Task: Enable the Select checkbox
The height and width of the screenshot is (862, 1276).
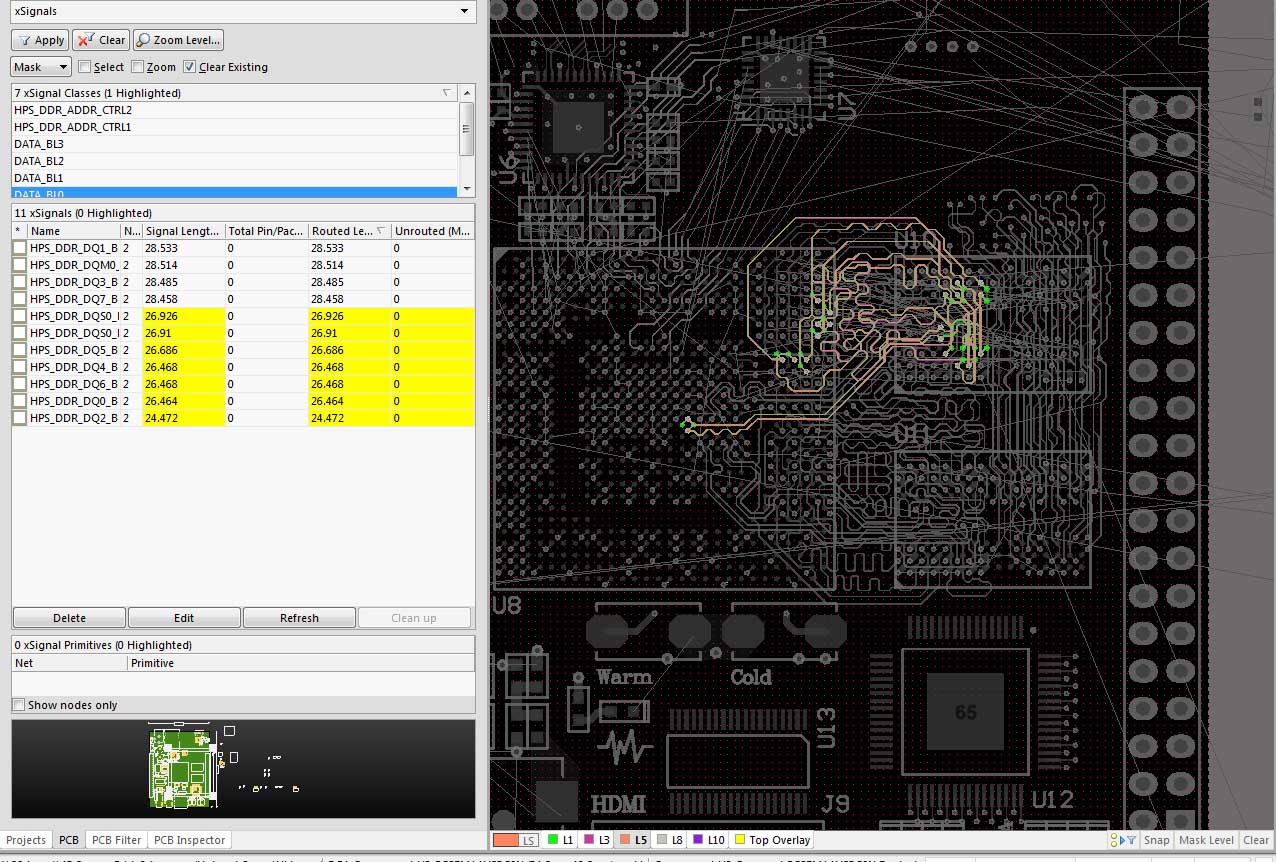Action: [x=85, y=67]
